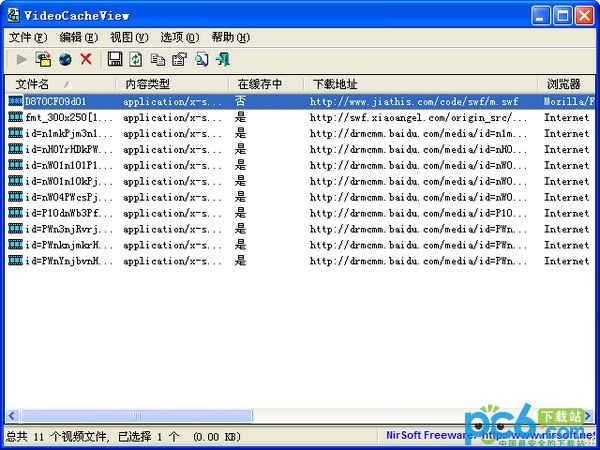Click the Internet browser cell in fmt_300x250 row

pyautogui.click(x=567, y=117)
